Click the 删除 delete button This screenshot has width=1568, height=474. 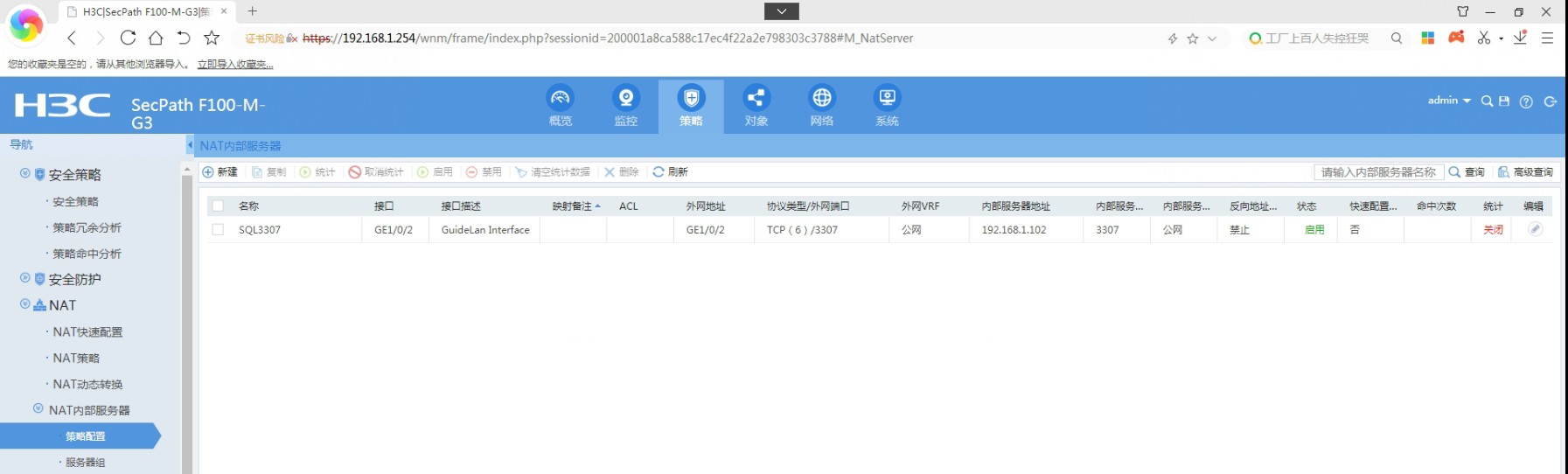[622, 172]
